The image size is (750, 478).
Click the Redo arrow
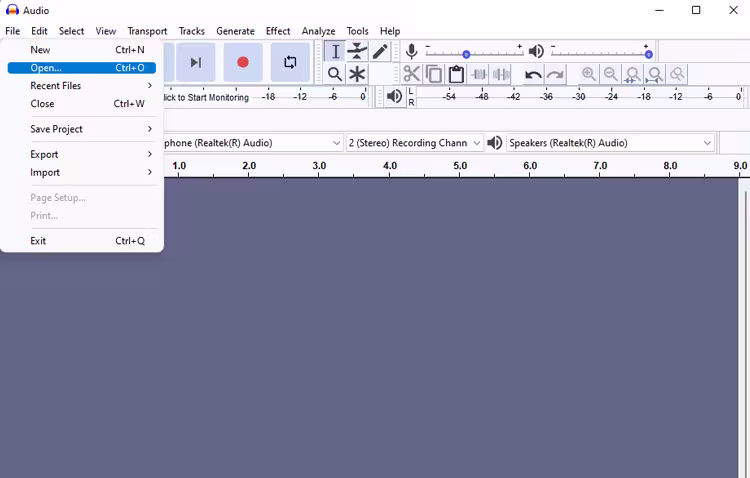pyautogui.click(x=555, y=75)
